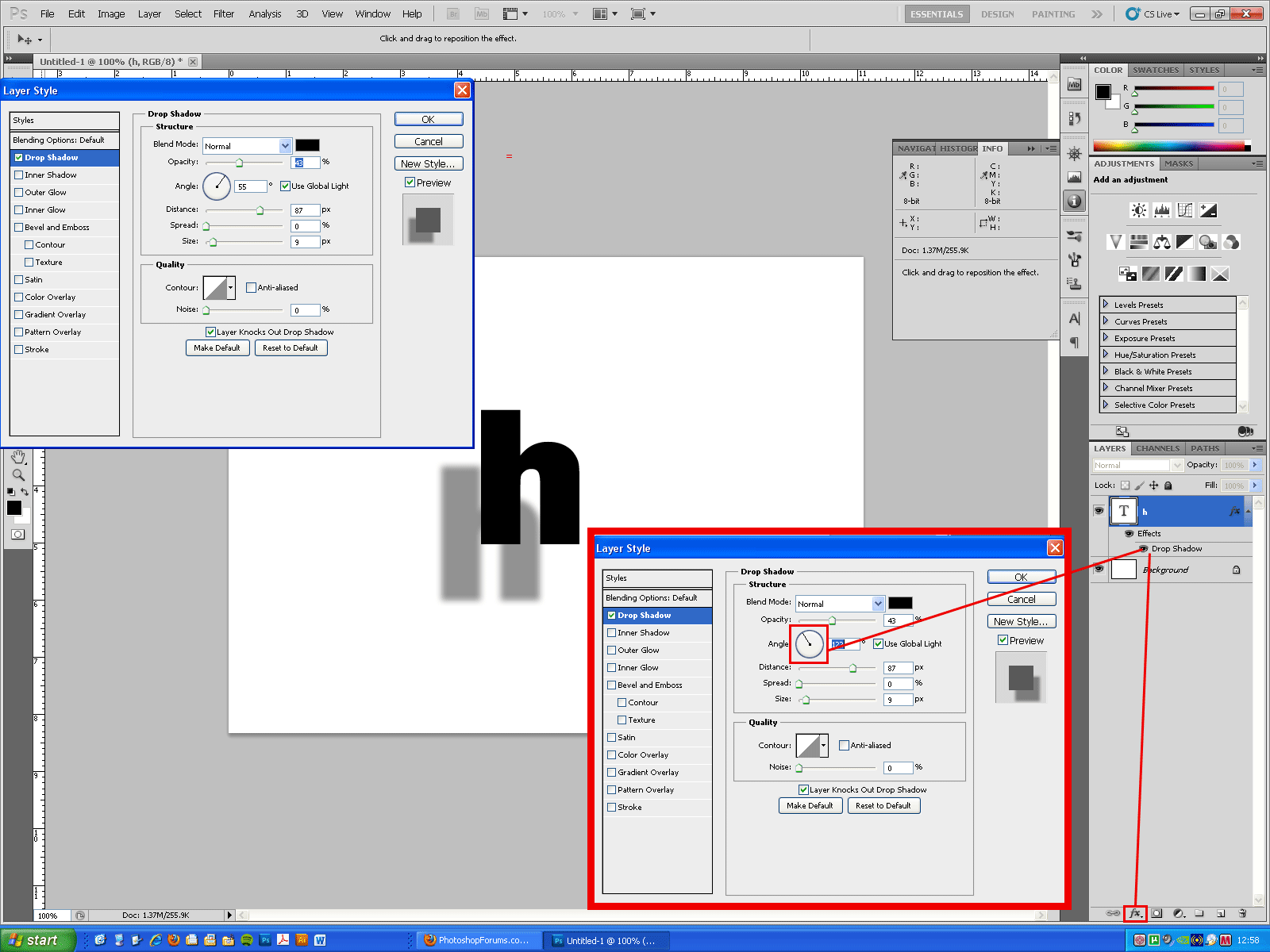The image size is (1270, 952).
Task: Click the Photo Filter adjustment icon
Action: [x=1207, y=242]
